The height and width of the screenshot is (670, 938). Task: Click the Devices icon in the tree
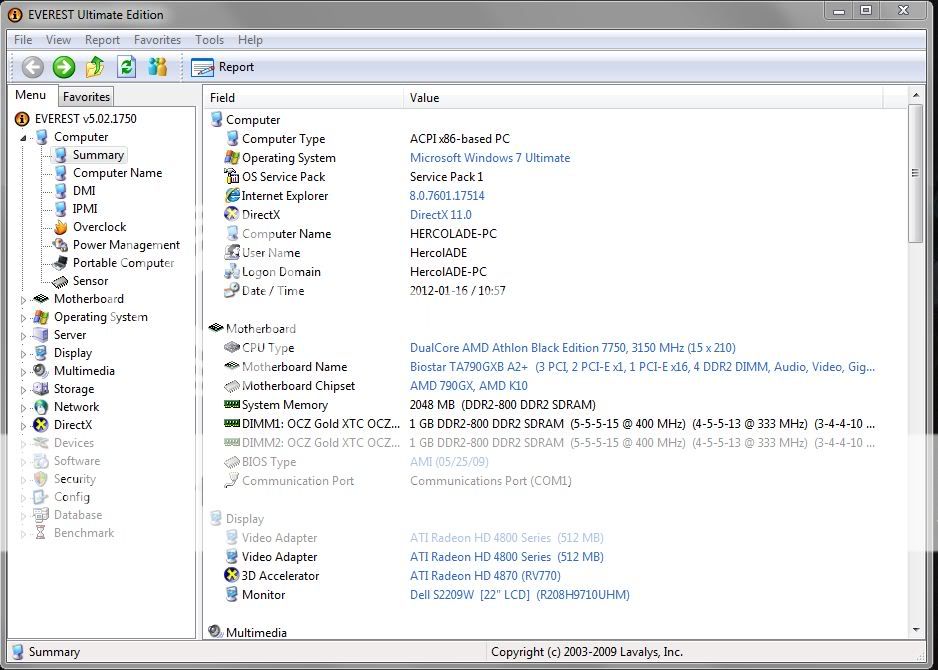coord(41,443)
